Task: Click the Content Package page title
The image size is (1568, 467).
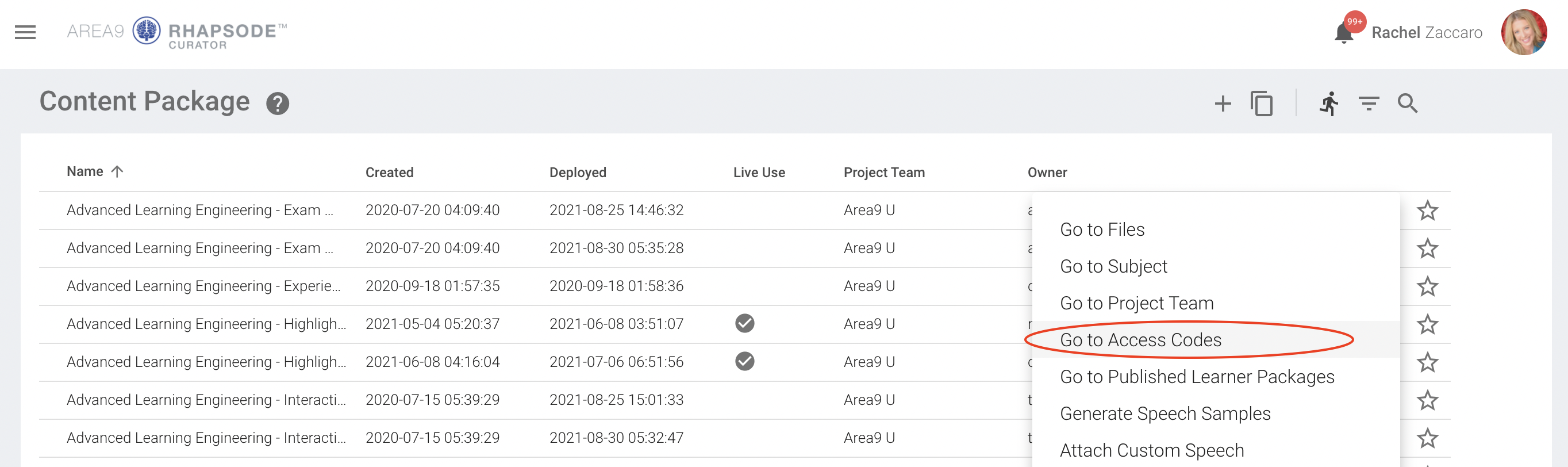Action: 144,102
